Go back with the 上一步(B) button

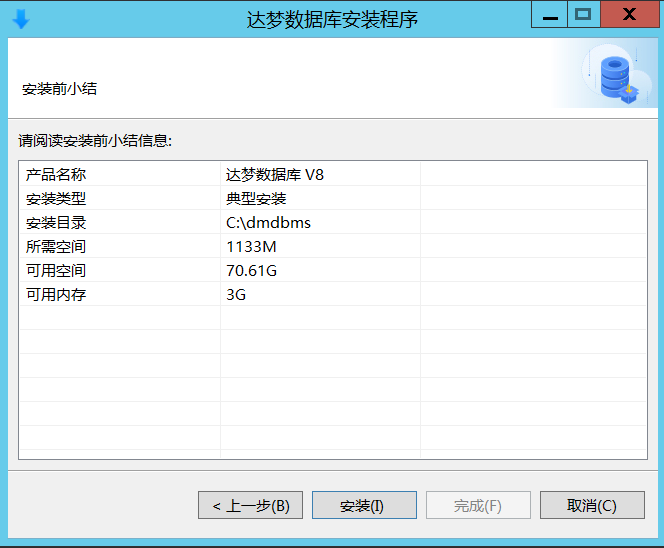[250, 505]
